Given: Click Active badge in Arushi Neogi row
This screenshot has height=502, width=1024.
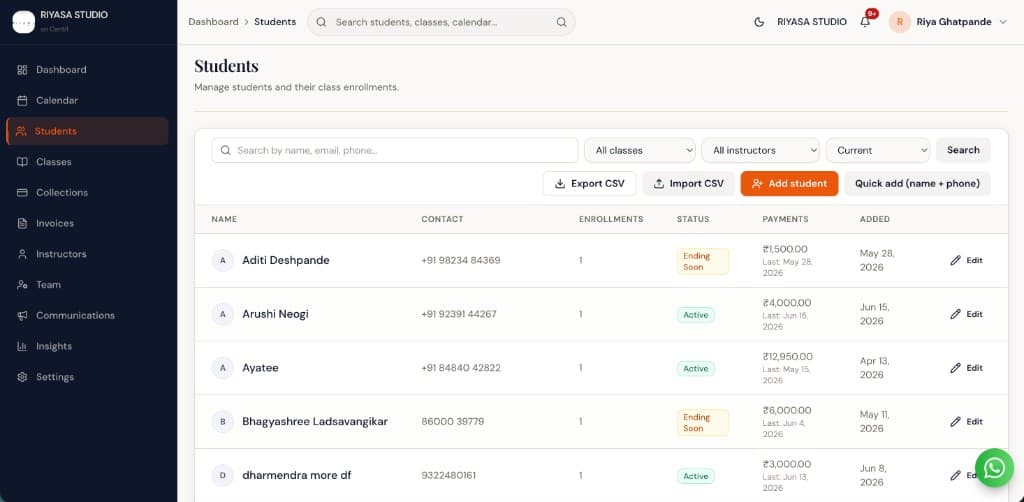Looking at the screenshot, I should point(696,315).
